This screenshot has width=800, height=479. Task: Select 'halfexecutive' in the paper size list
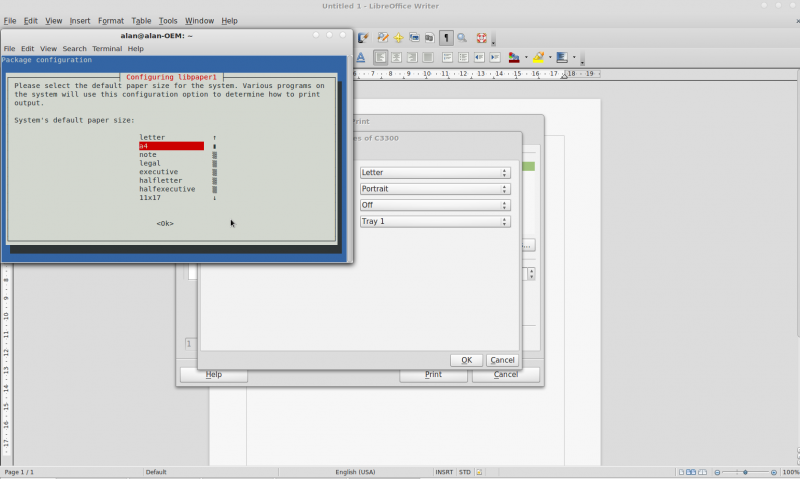167,189
